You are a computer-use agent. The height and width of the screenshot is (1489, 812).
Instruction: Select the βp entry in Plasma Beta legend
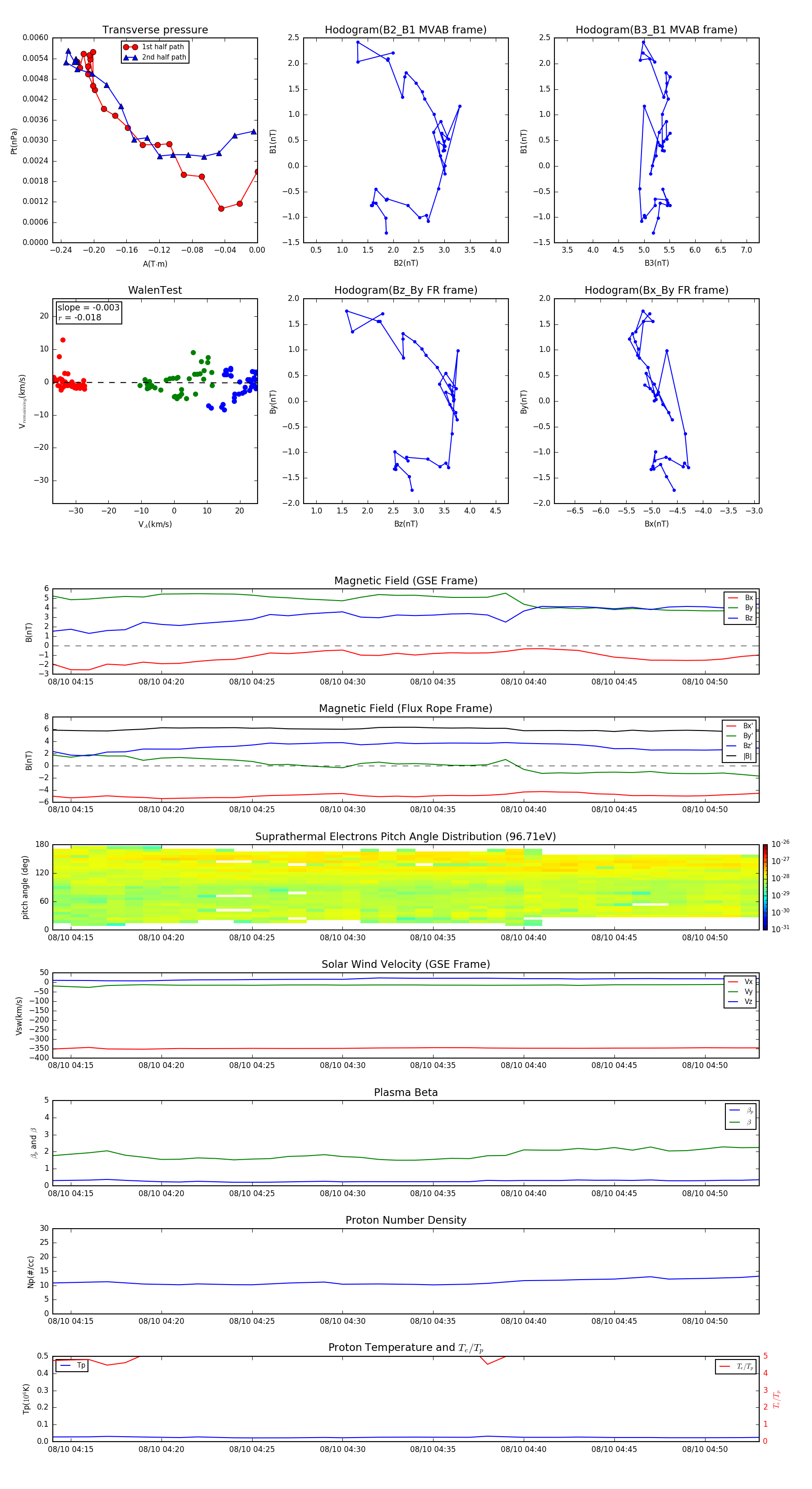(x=741, y=1110)
